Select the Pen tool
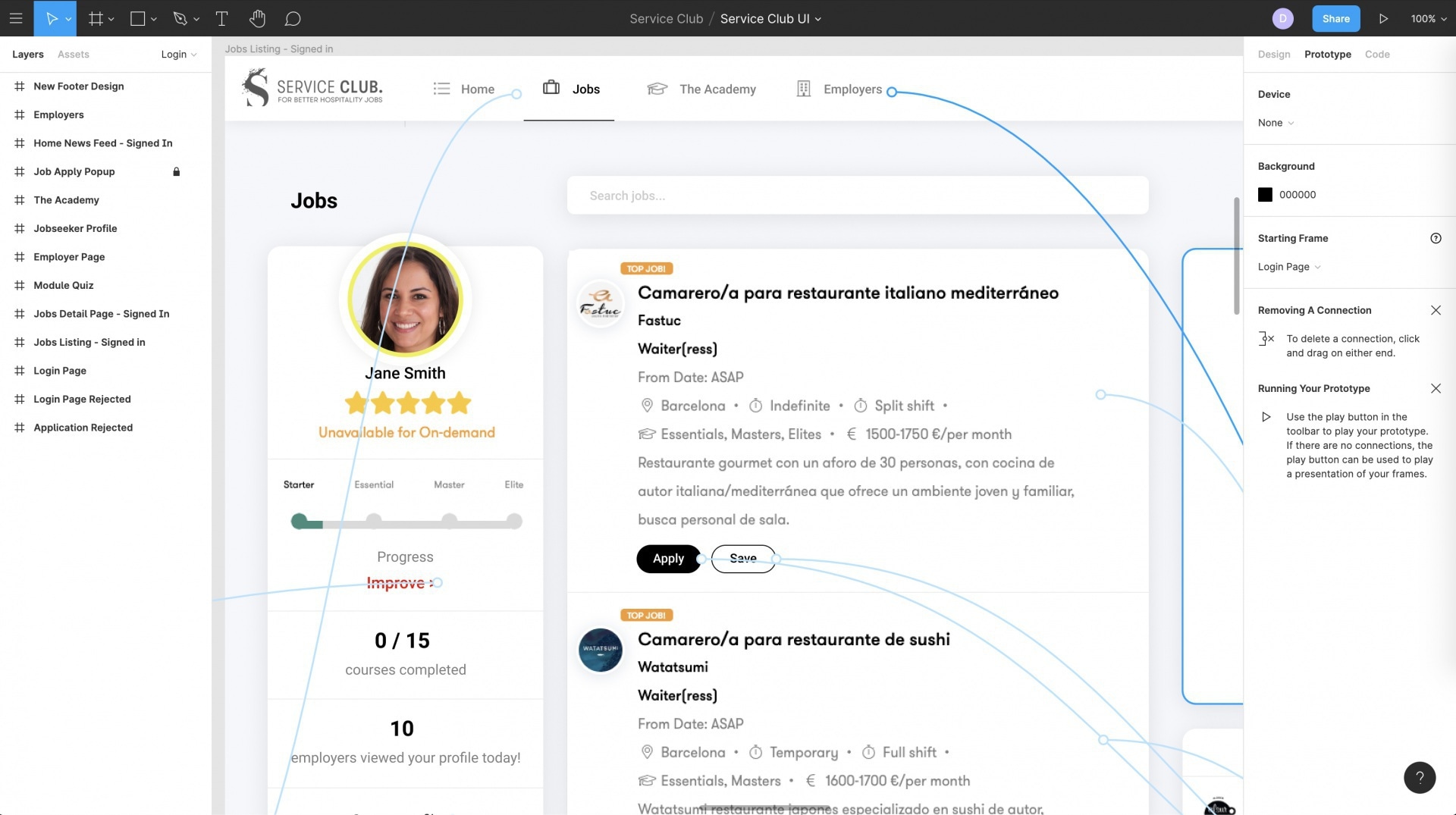Screen dimensions: 1456x815 pos(179,18)
